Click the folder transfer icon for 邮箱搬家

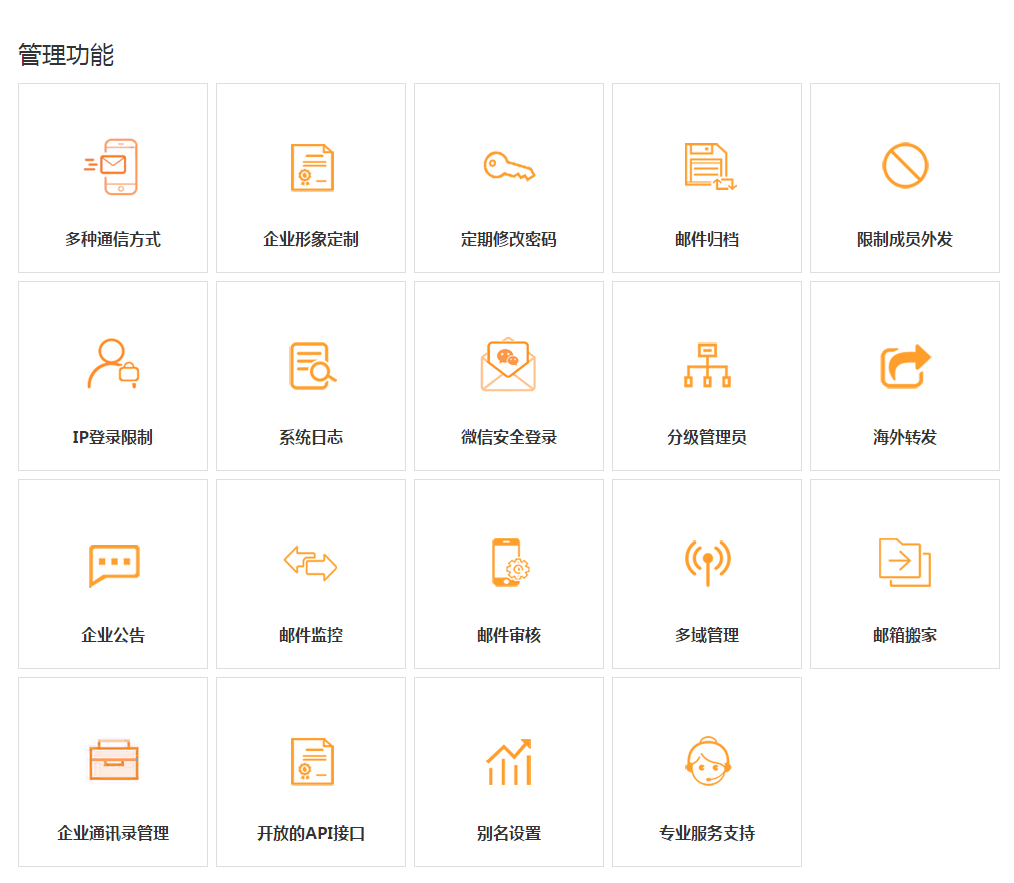pos(905,562)
